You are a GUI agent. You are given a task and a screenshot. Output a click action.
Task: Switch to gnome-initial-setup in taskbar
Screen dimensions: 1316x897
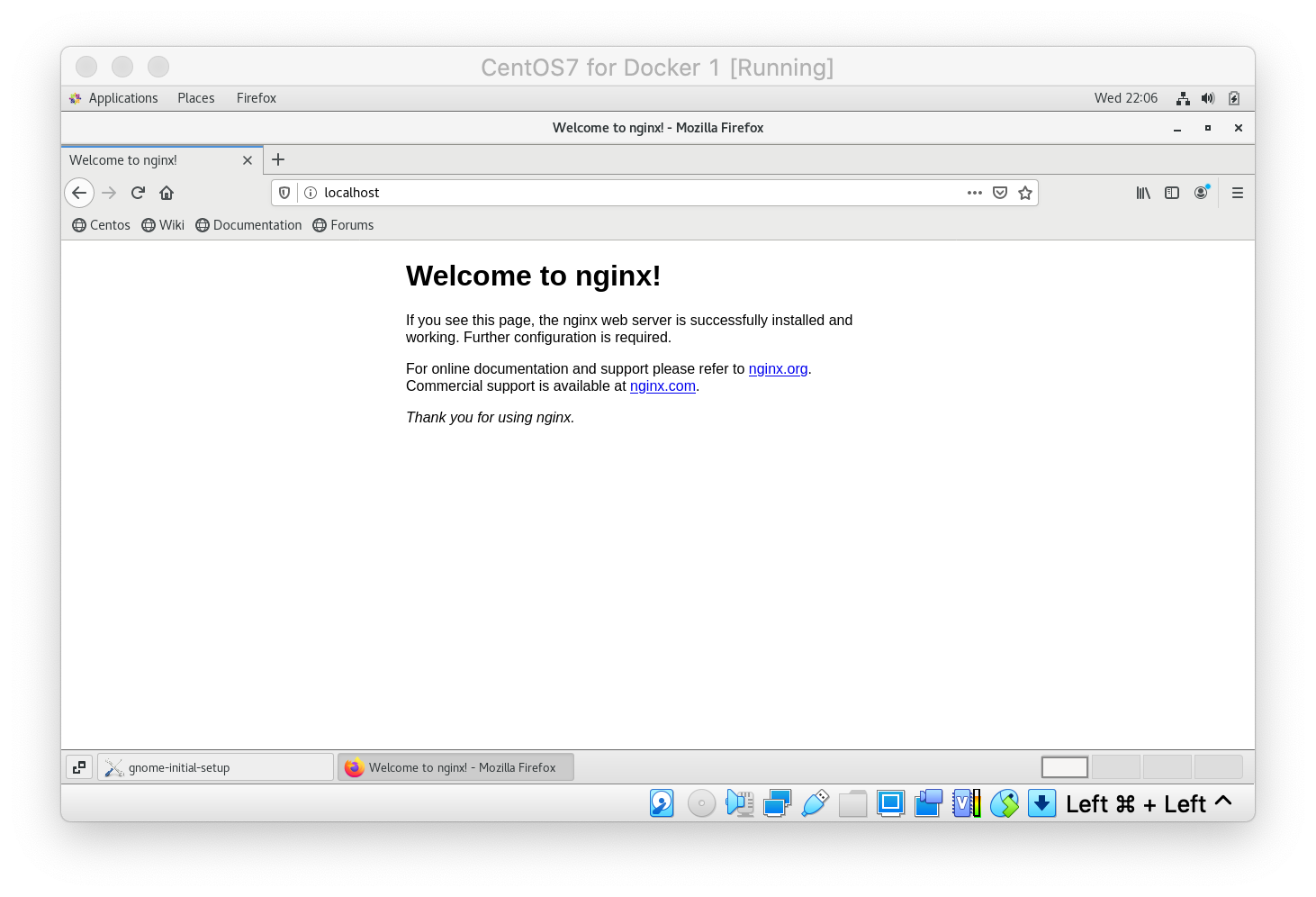click(x=215, y=767)
